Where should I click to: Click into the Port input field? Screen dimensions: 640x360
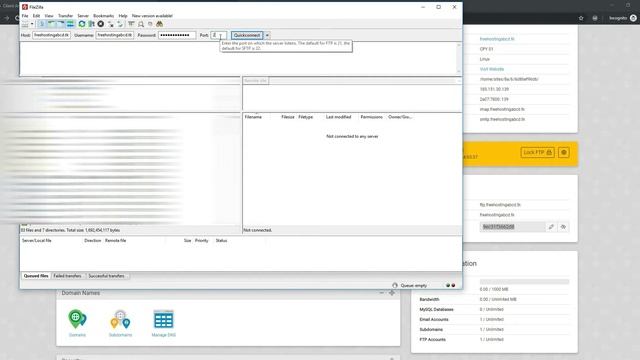coord(218,36)
